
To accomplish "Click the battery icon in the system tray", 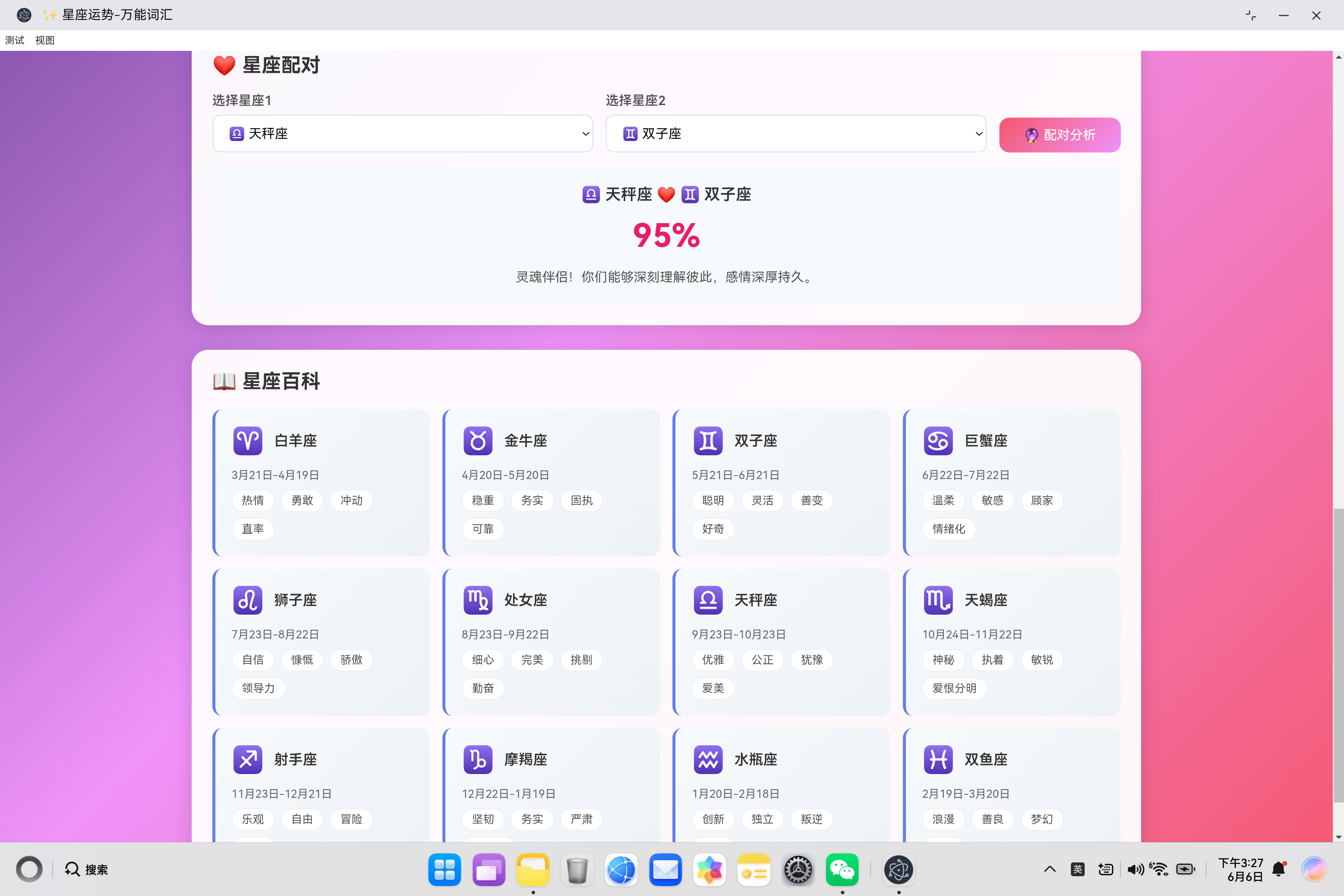I will tap(1186, 870).
